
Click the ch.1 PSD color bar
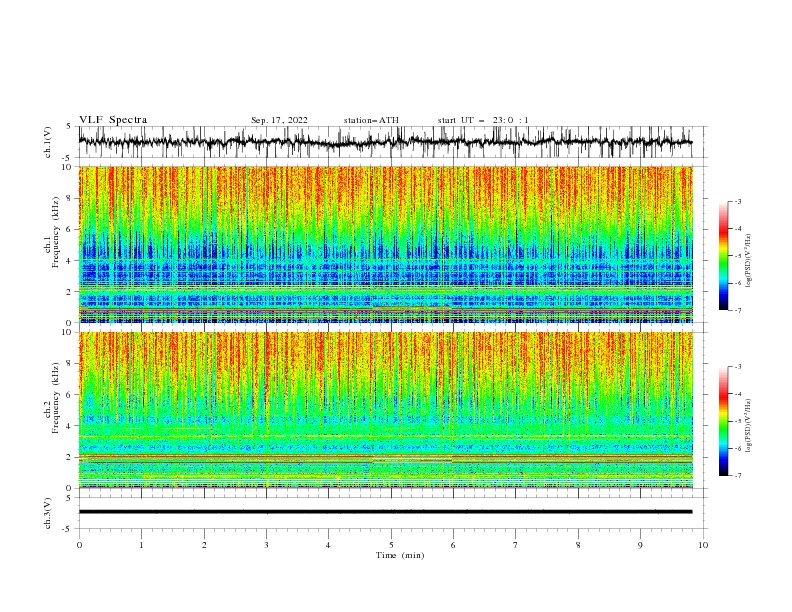(724, 256)
